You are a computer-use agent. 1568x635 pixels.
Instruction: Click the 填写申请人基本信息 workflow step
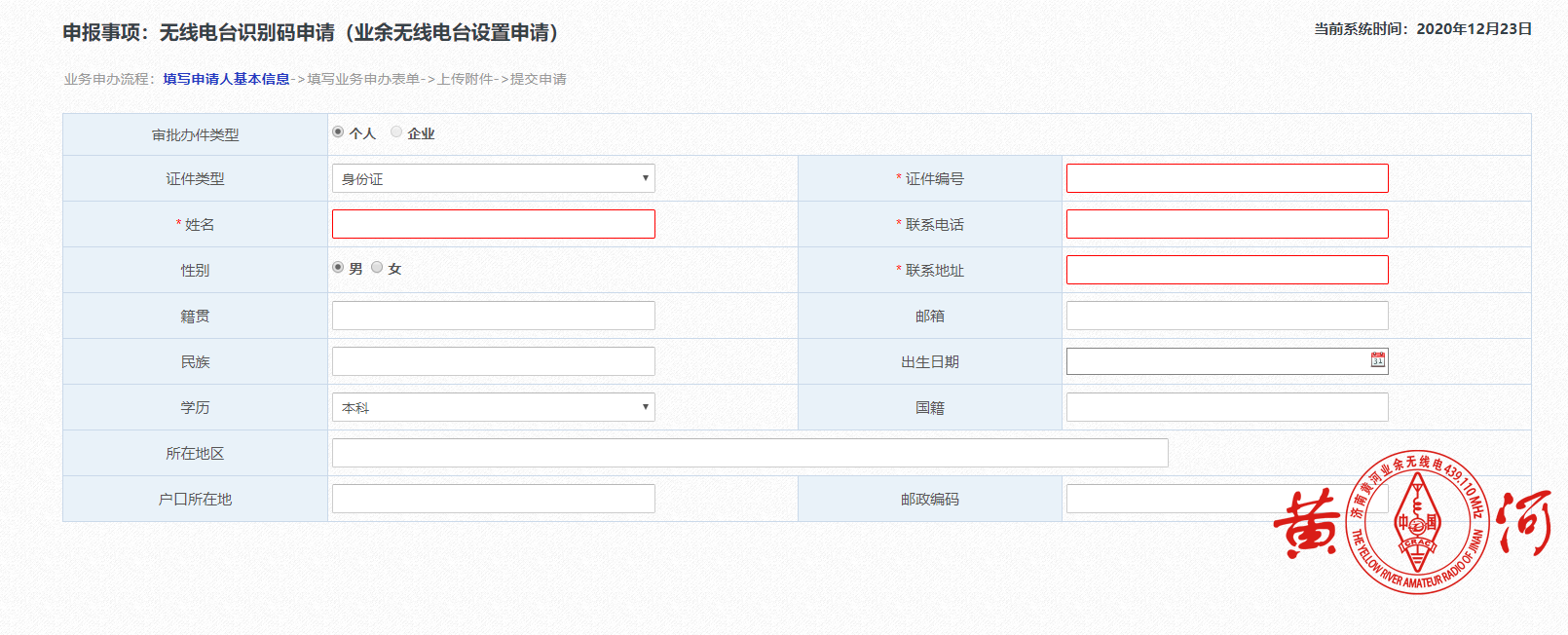[x=226, y=79]
